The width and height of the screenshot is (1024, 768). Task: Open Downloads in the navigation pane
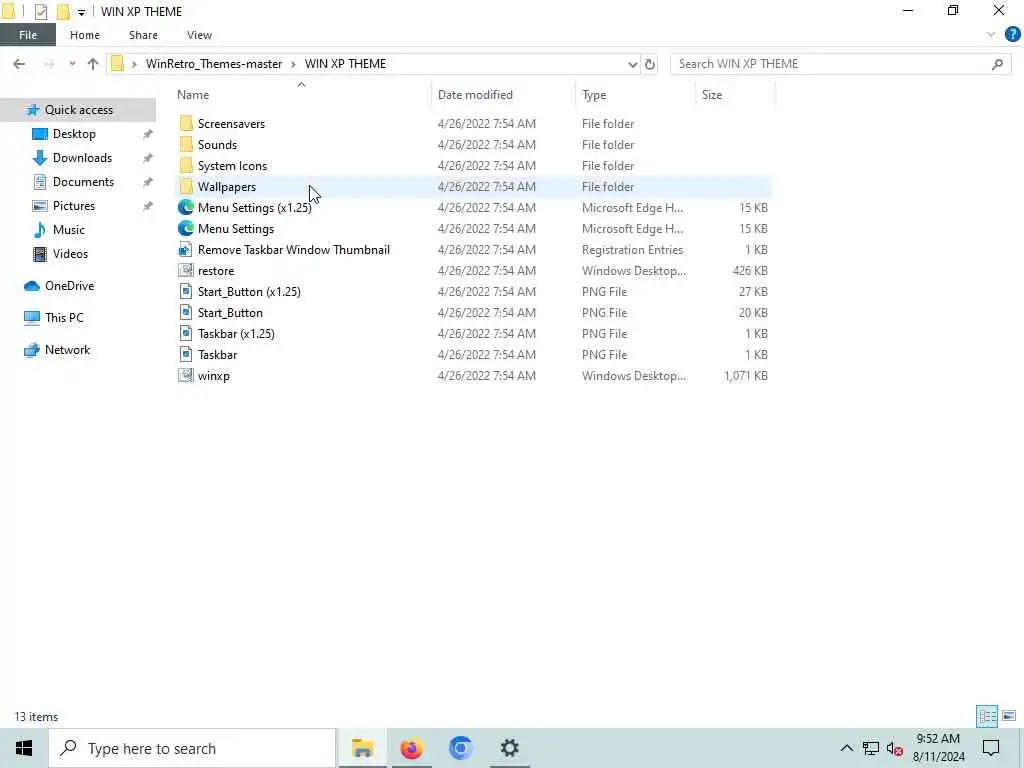coord(82,158)
